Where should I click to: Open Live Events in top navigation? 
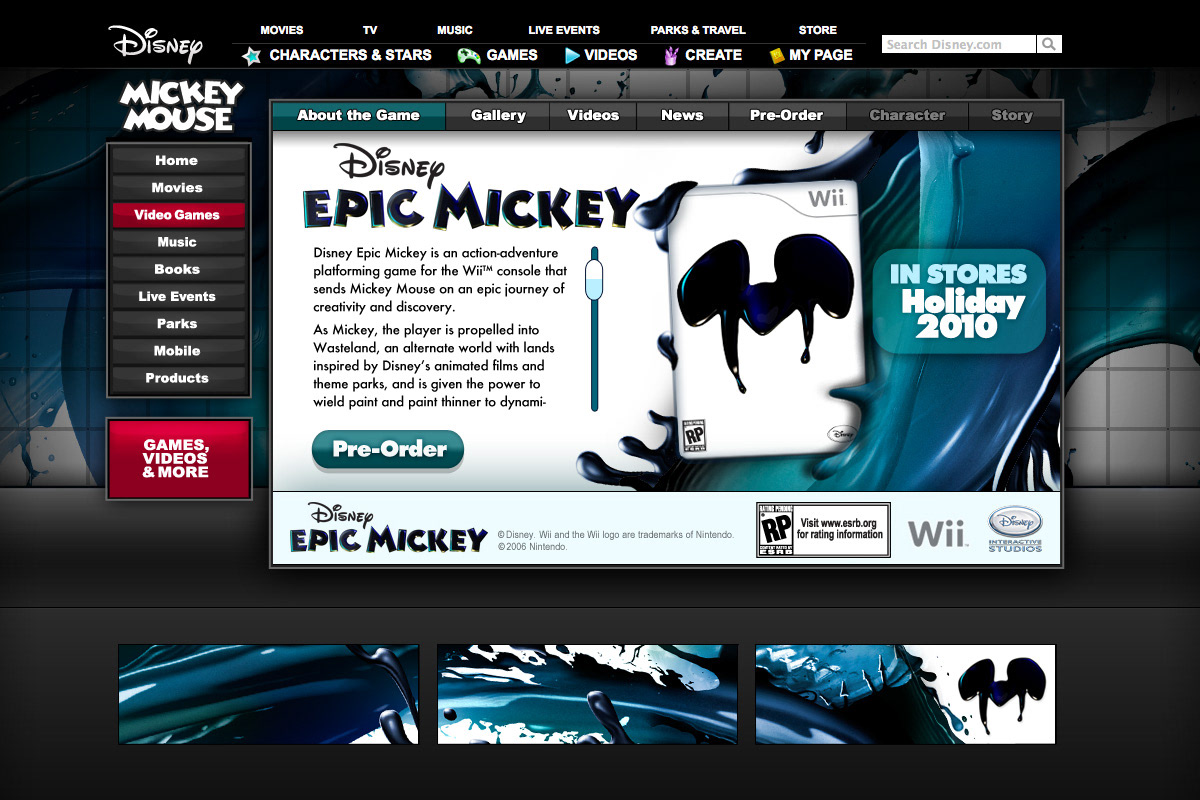(x=564, y=30)
